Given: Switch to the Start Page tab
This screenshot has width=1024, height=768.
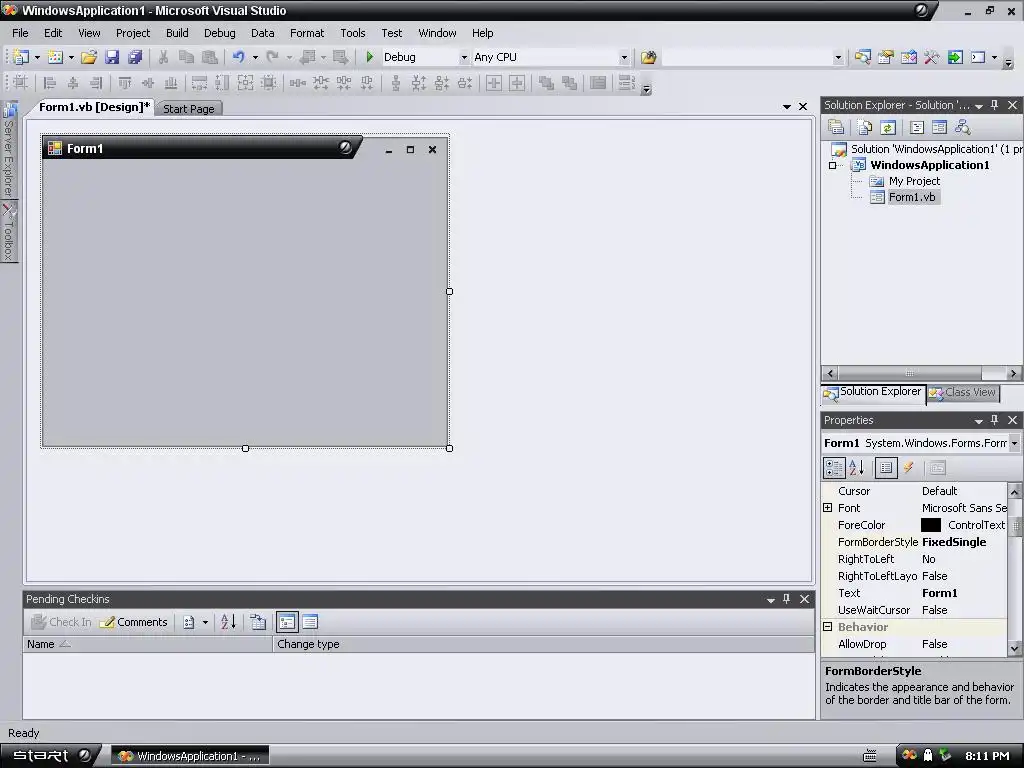Looking at the screenshot, I should coord(189,108).
